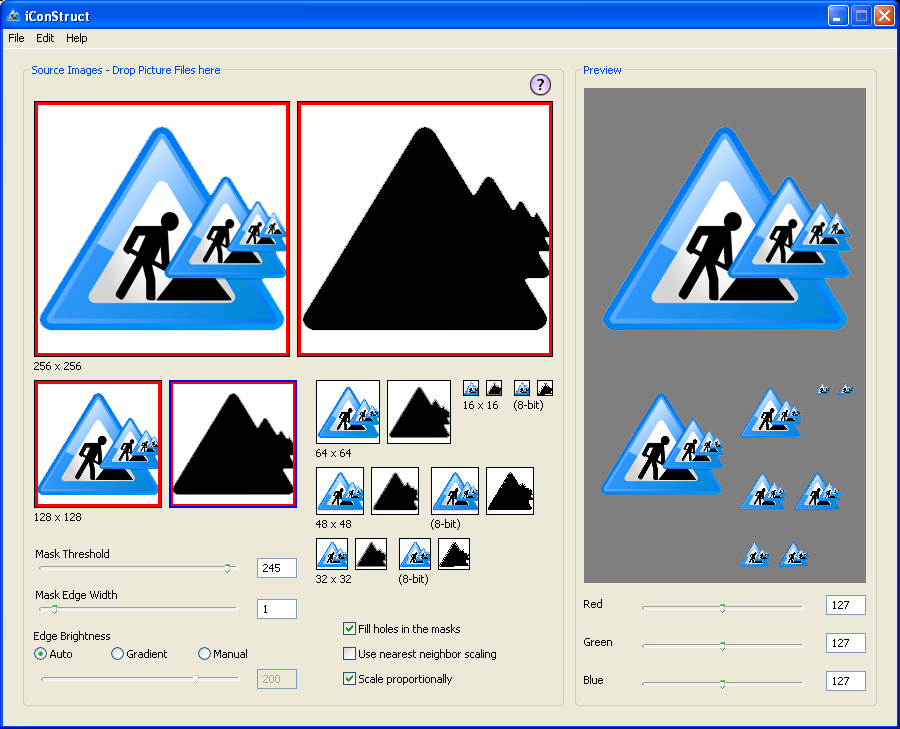Click the 32 x 32 8-bit mask icon
Screen dimensions: 900x729
click(454, 554)
